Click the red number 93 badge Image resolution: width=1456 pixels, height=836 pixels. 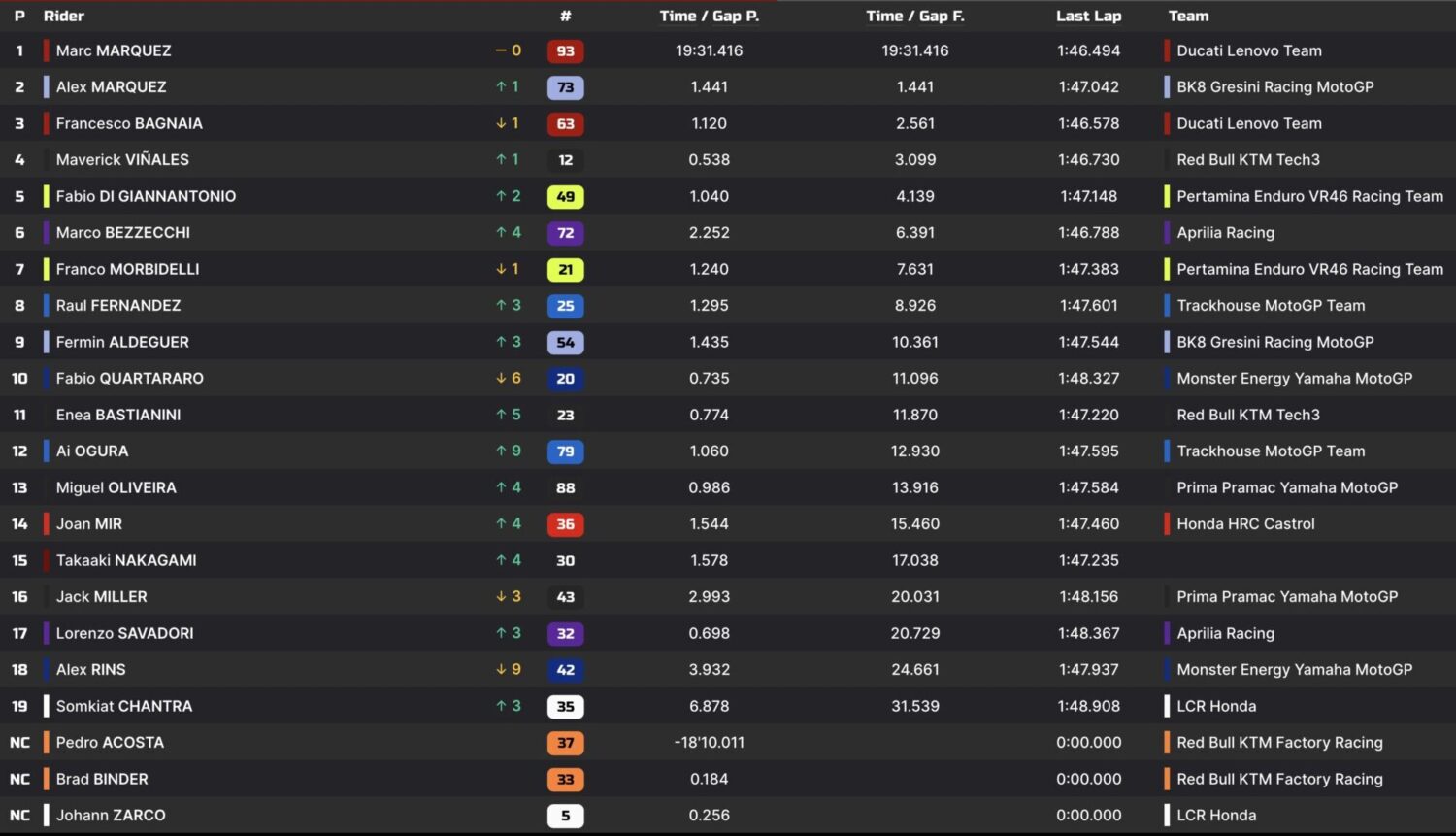coord(565,51)
